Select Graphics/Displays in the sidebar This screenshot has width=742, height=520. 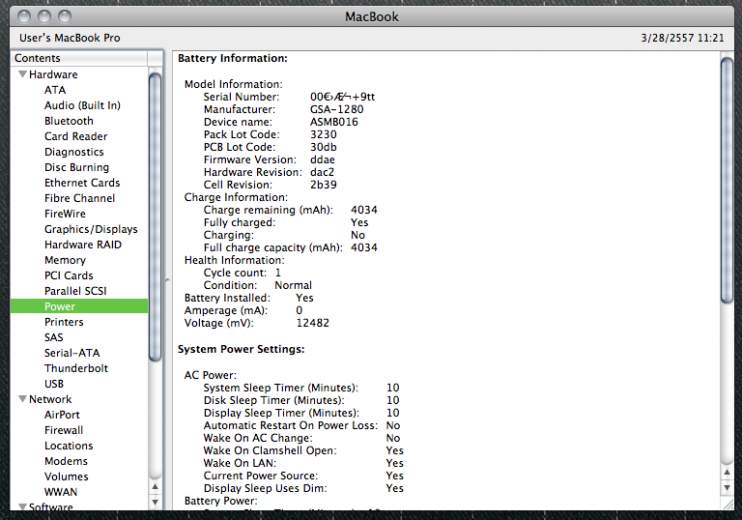[x=91, y=229]
